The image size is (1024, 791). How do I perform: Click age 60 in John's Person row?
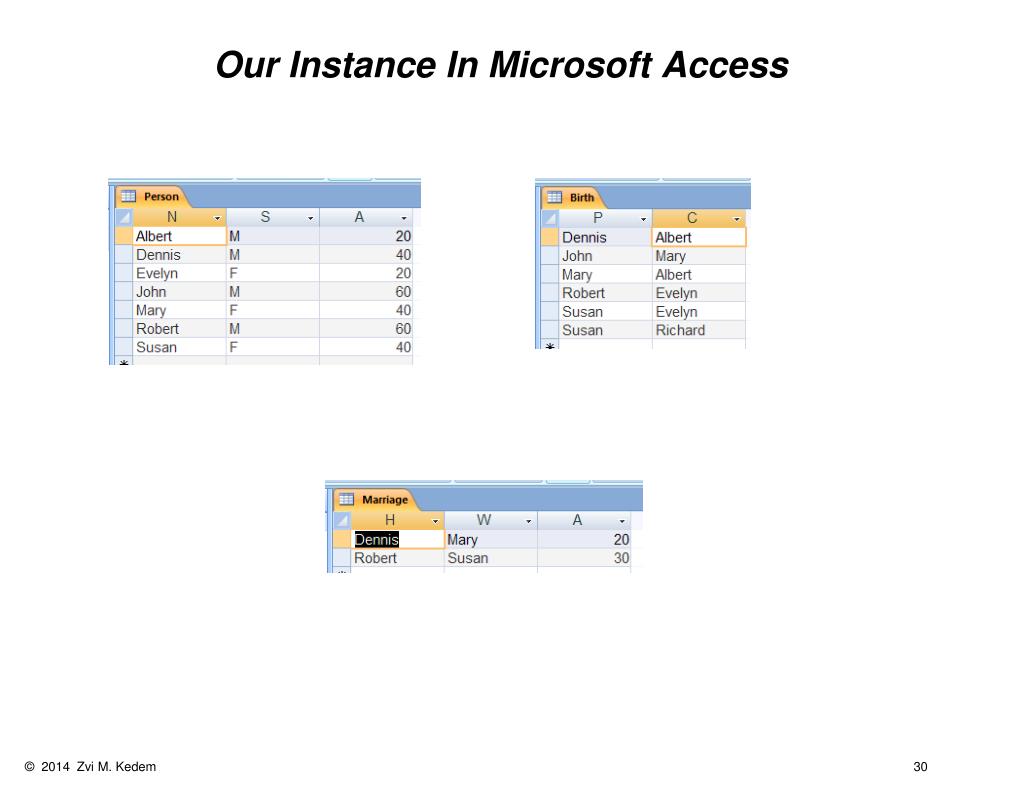click(366, 291)
